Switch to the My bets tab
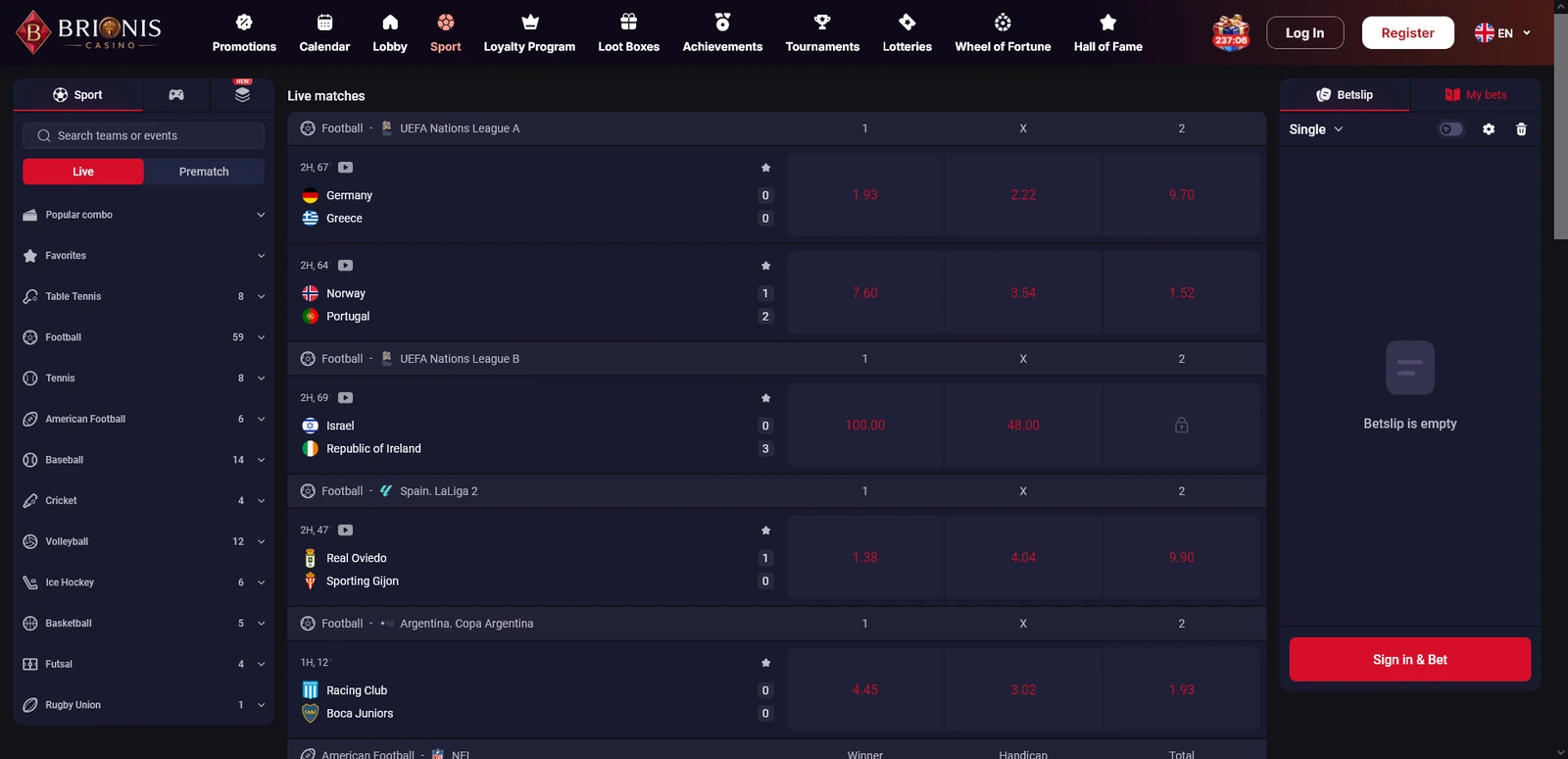Image resolution: width=1568 pixels, height=759 pixels. pos(1476,95)
